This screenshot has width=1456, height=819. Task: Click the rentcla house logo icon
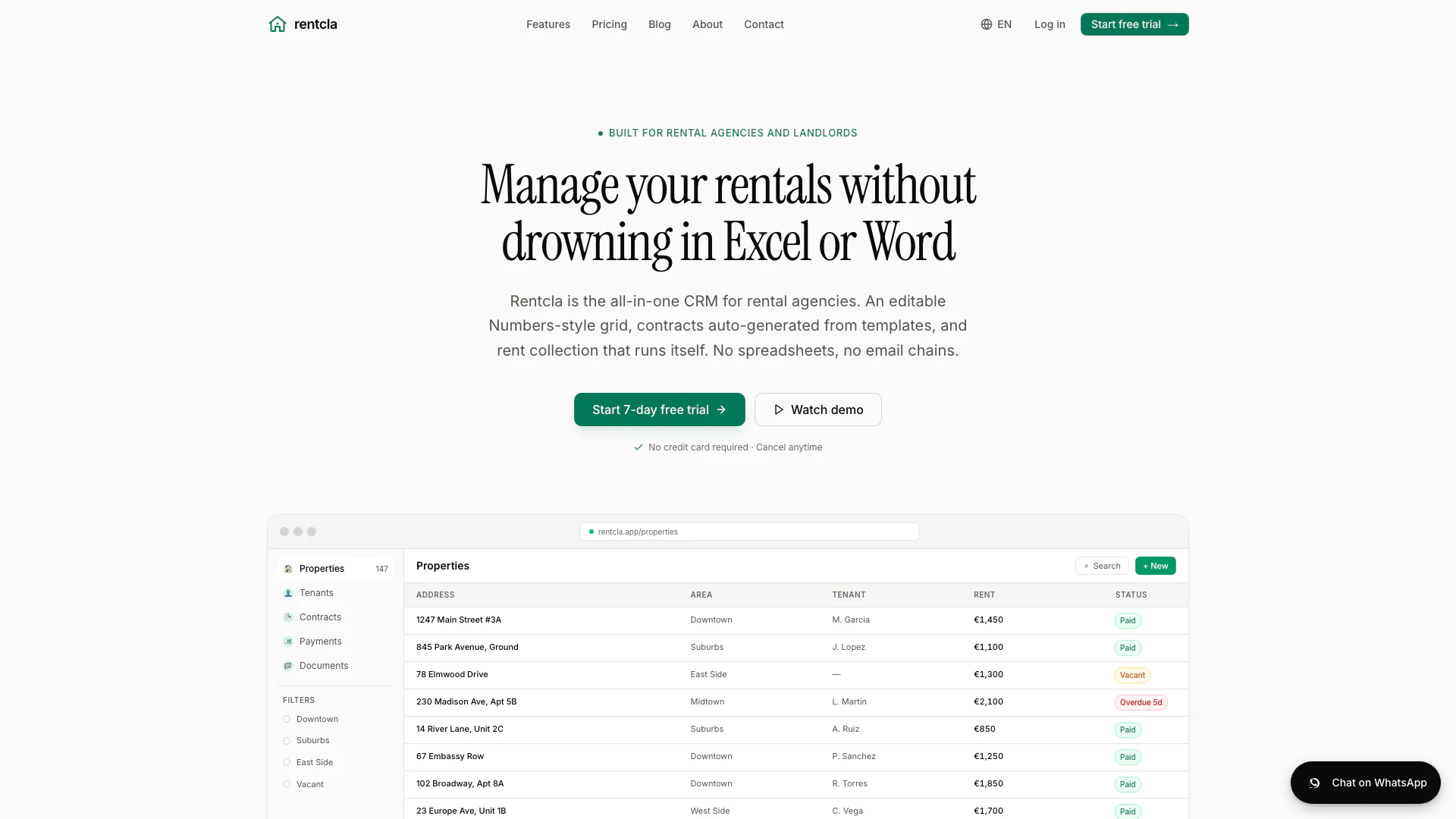click(278, 24)
